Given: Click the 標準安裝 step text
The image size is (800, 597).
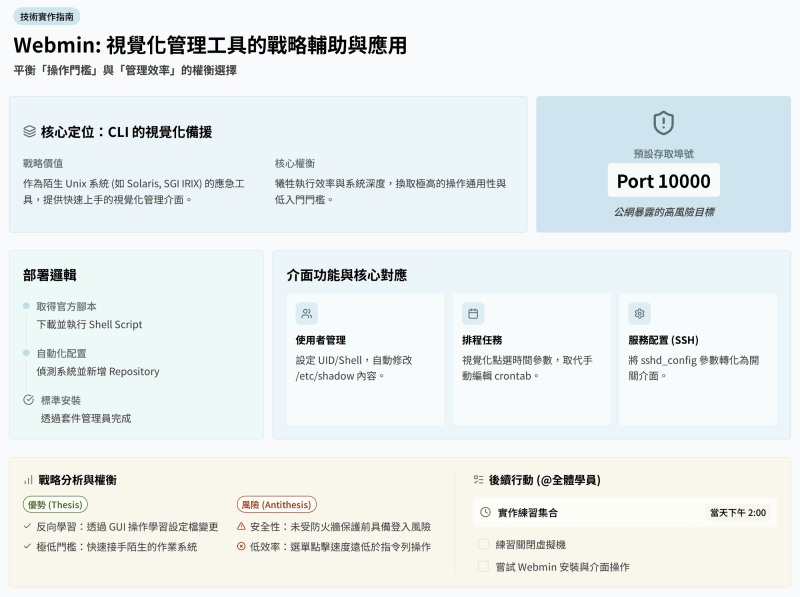Looking at the screenshot, I should (61, 400).
